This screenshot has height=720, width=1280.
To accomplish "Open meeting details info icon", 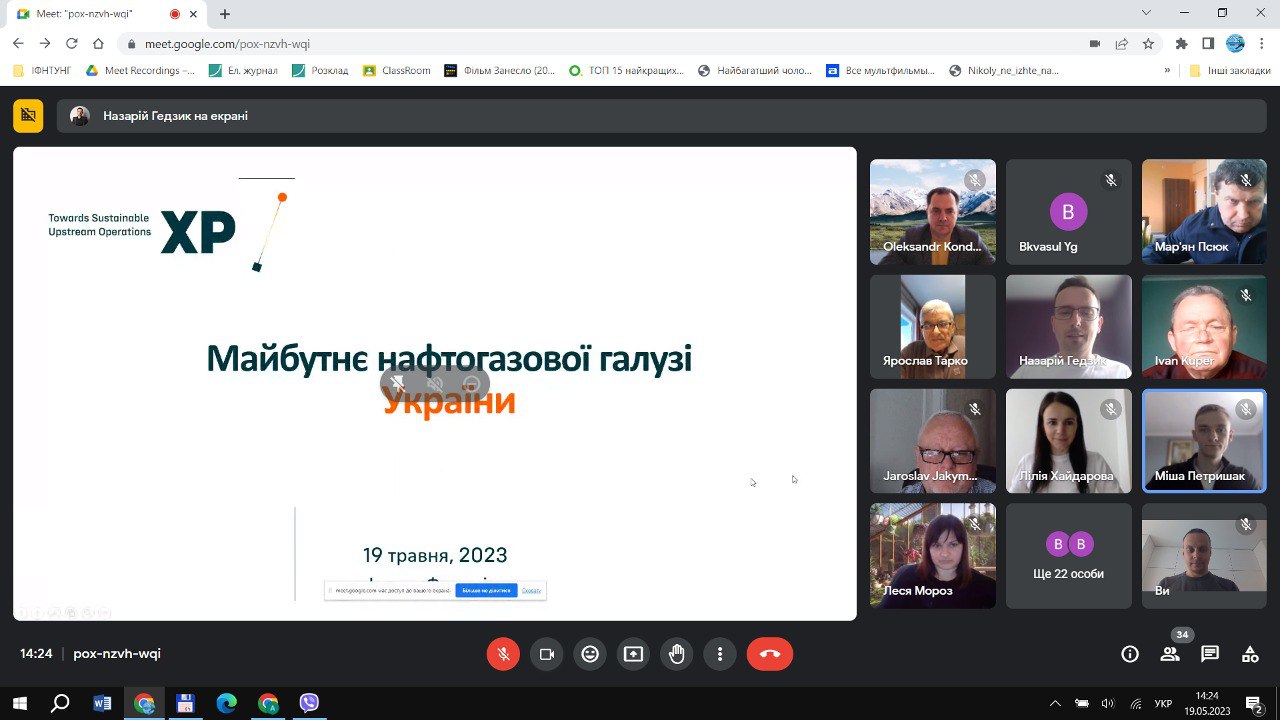I will click(x=1130, y=654).
